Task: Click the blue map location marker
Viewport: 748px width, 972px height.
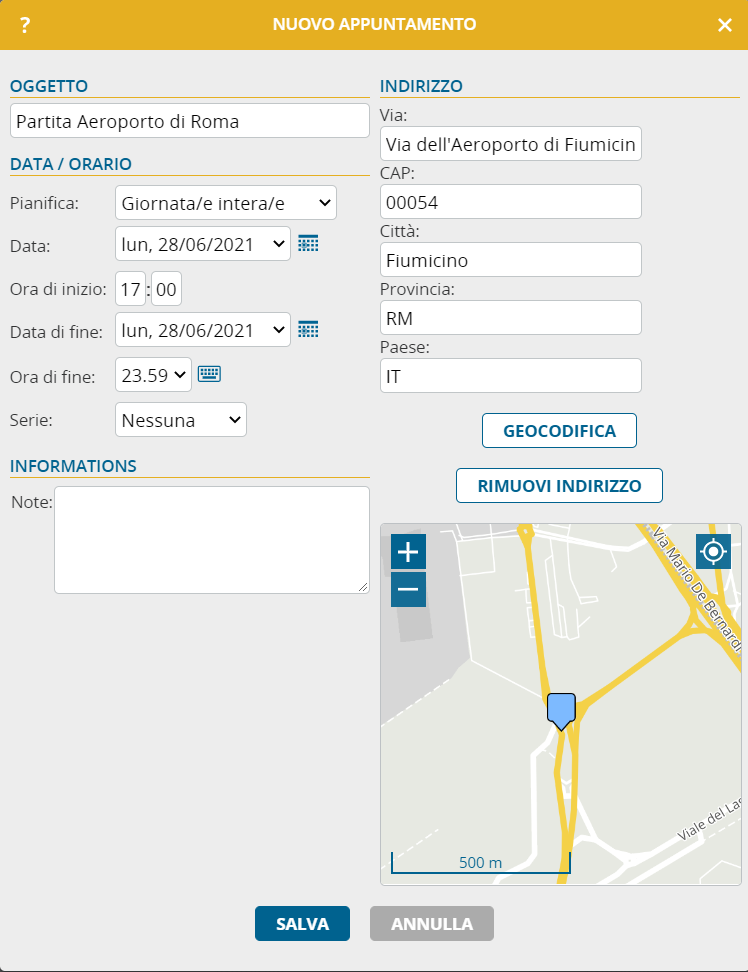Action: point(561,709)
